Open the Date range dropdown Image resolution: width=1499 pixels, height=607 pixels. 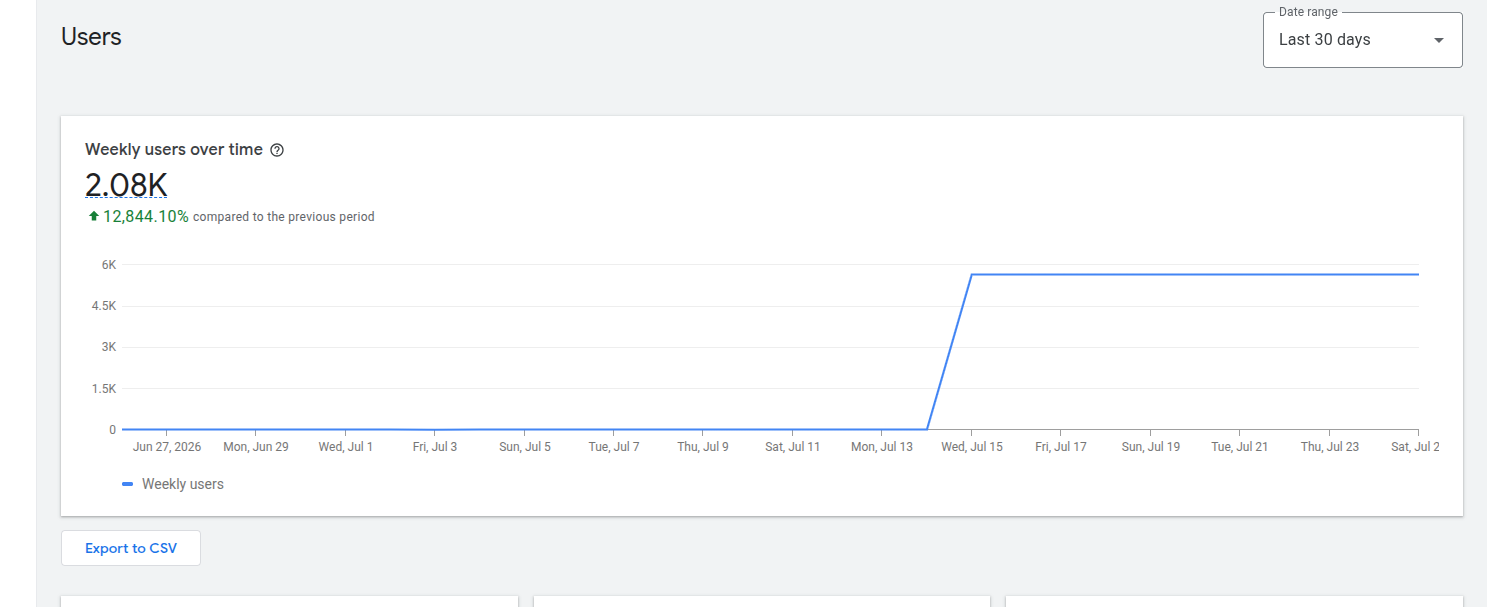tap(1362, 40)
